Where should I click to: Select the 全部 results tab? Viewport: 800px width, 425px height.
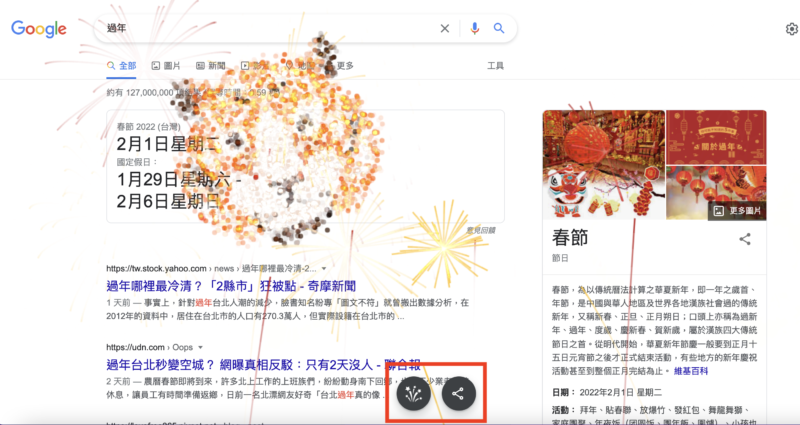click(121, 66)
